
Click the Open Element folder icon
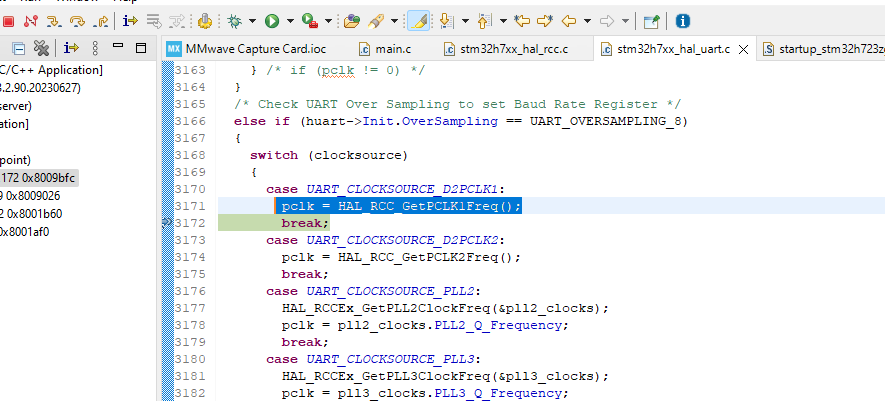click(x=352, y=21)
